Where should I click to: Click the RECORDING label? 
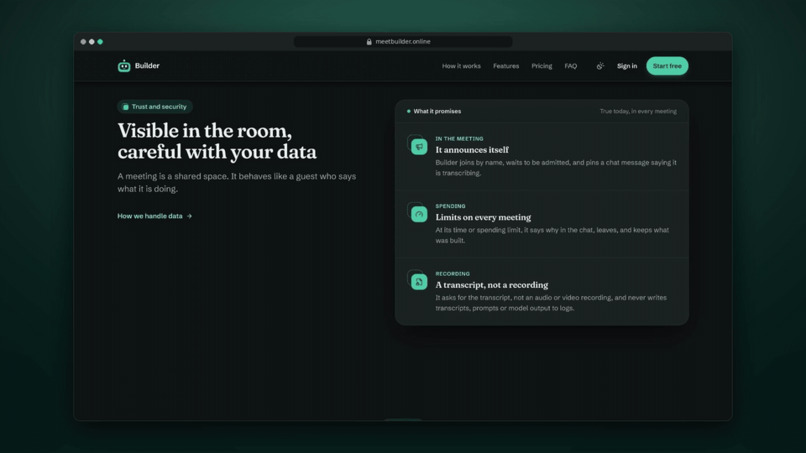point(452,274)
